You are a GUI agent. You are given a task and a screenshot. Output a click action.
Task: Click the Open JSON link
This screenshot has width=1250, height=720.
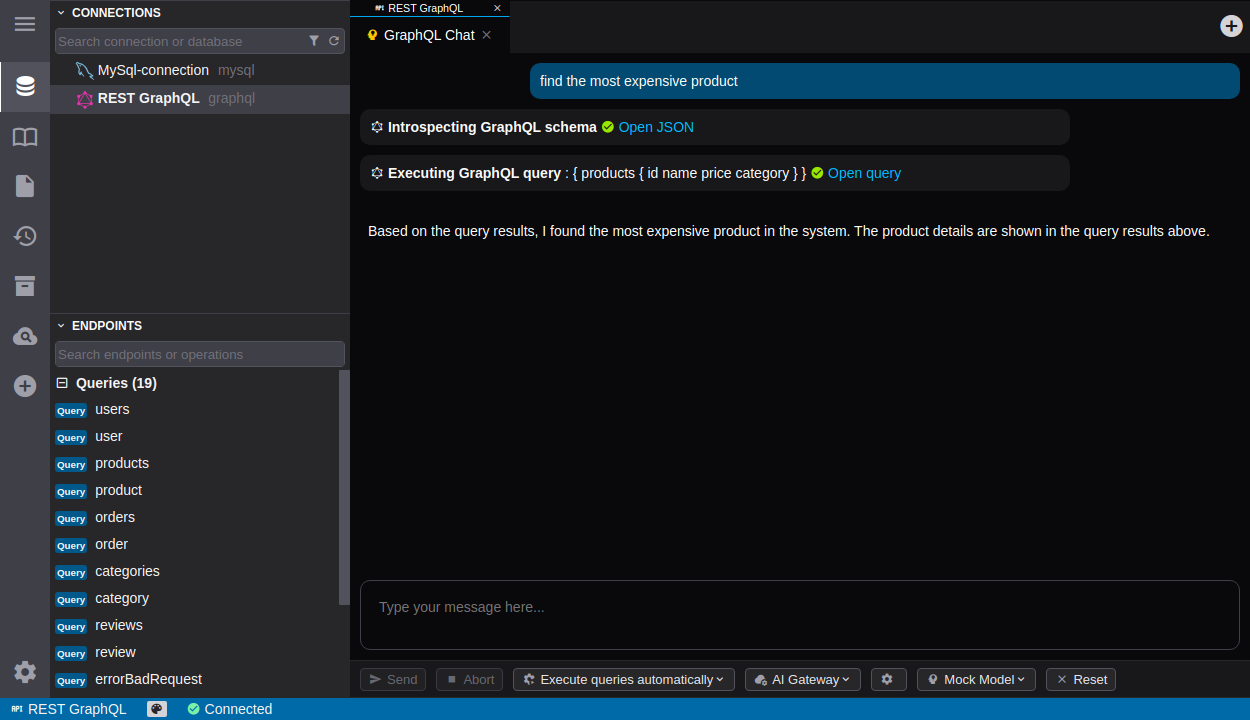point(656,127)
